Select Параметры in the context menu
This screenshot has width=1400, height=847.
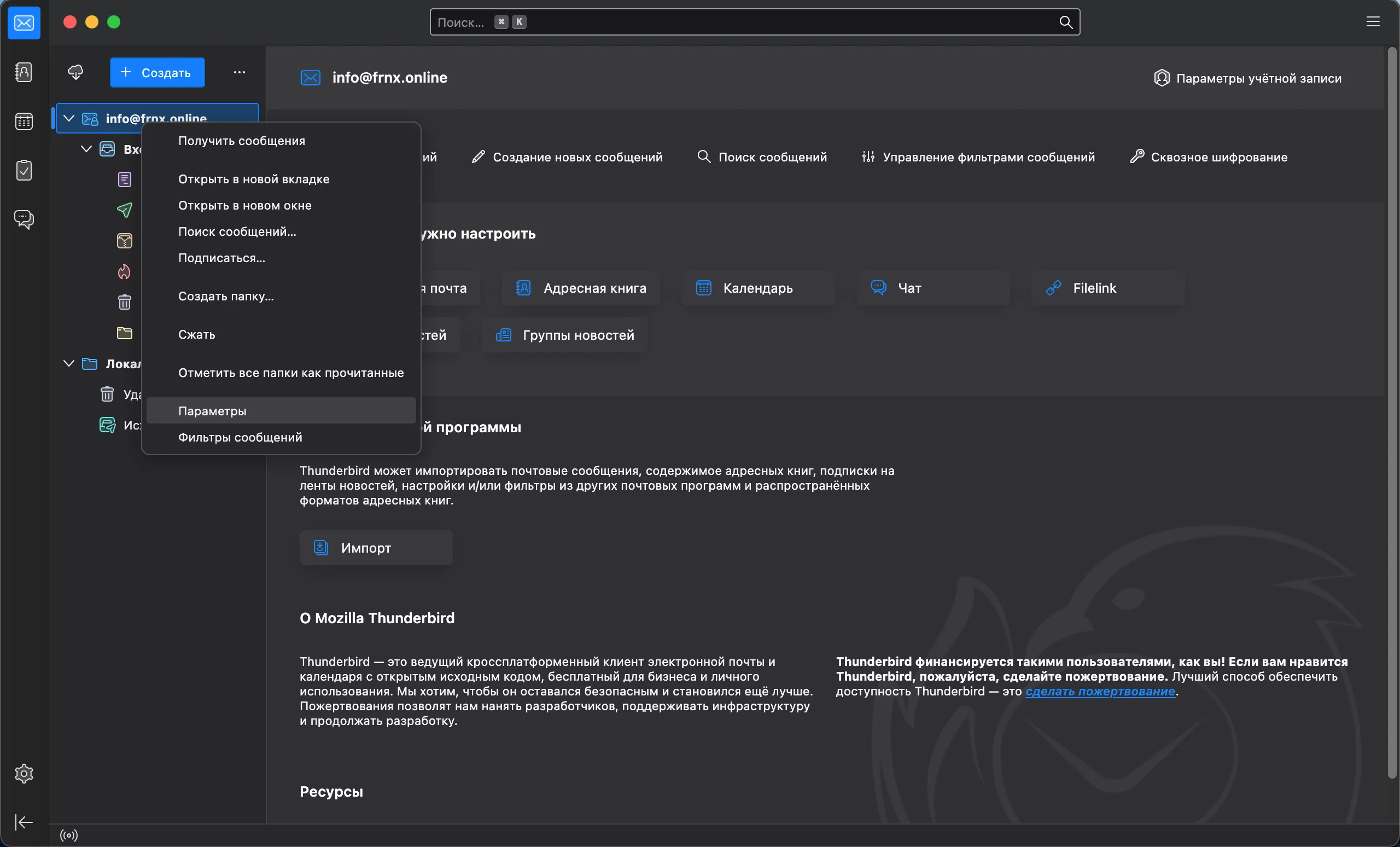pyautogui.click(x=213, y=410)
